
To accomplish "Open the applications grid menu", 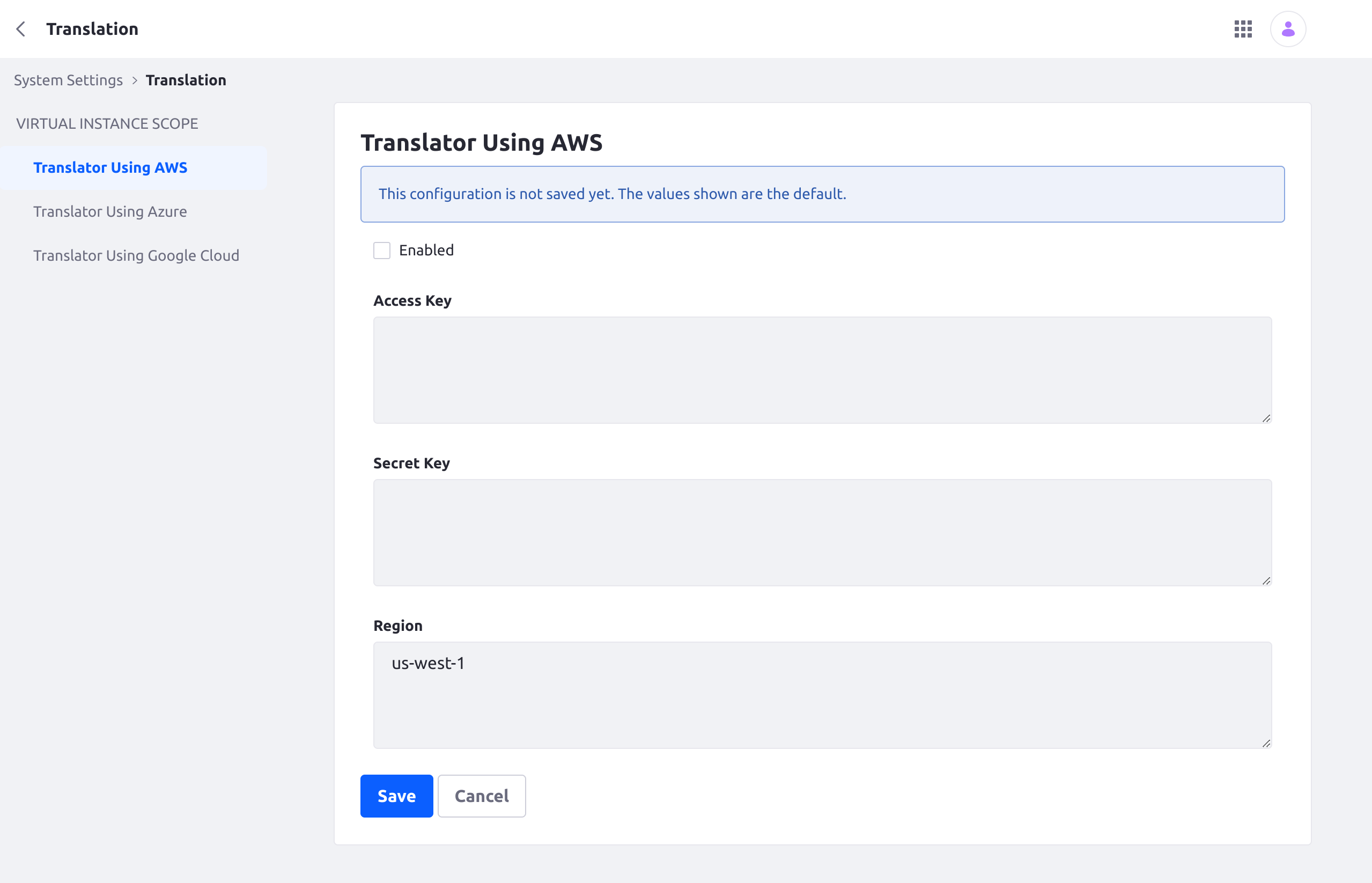I will point(1243,28).
